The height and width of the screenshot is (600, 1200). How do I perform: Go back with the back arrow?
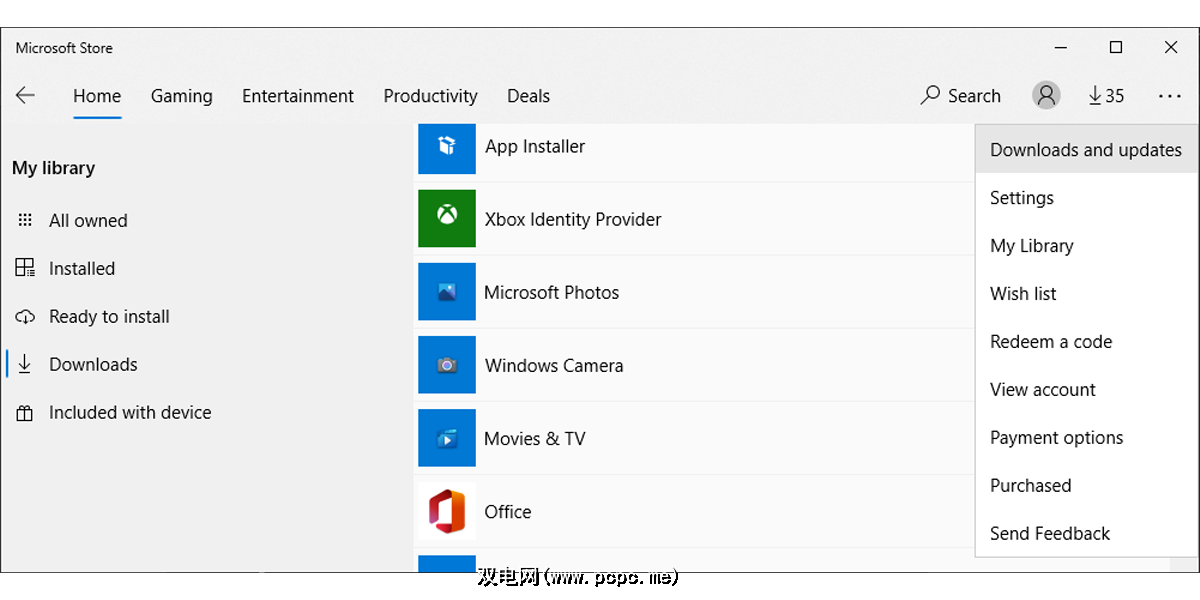pyautogui.click(x=25, y=96)
